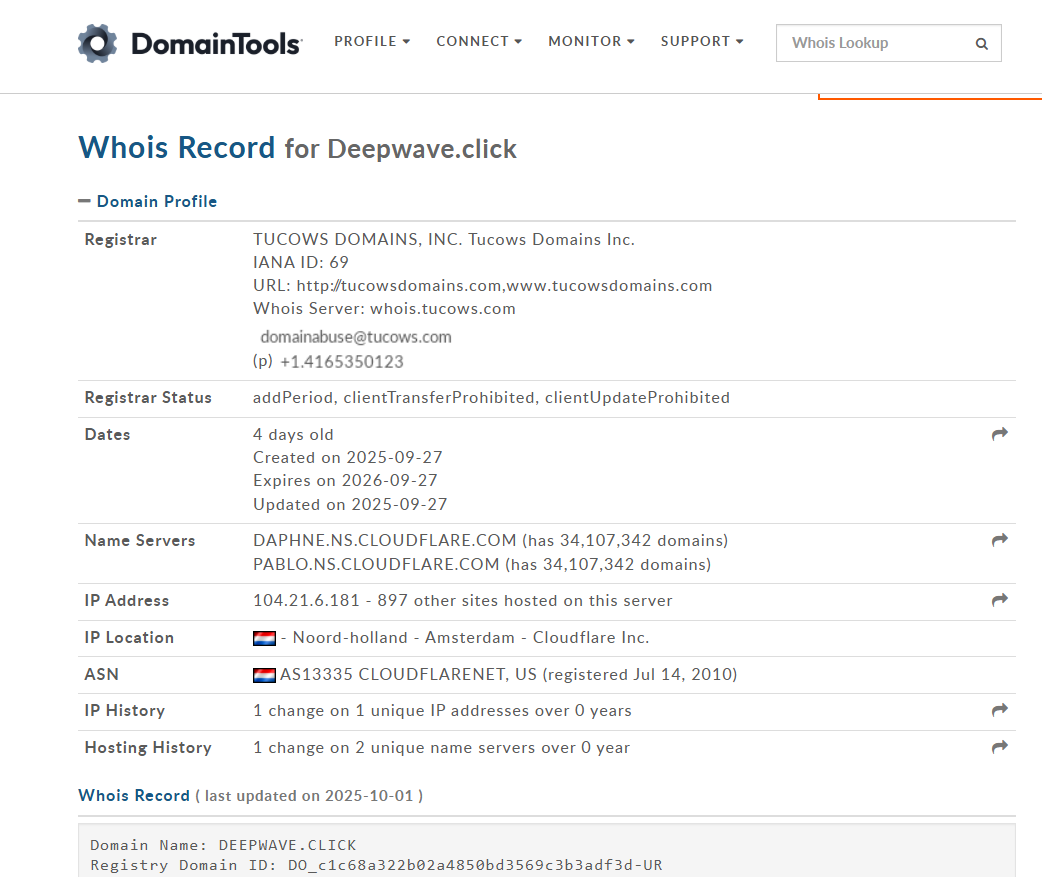This screenshot has width=1042, height=877.
Task: Collapse the Domain Profile section
Action: [x=148, y=201]
